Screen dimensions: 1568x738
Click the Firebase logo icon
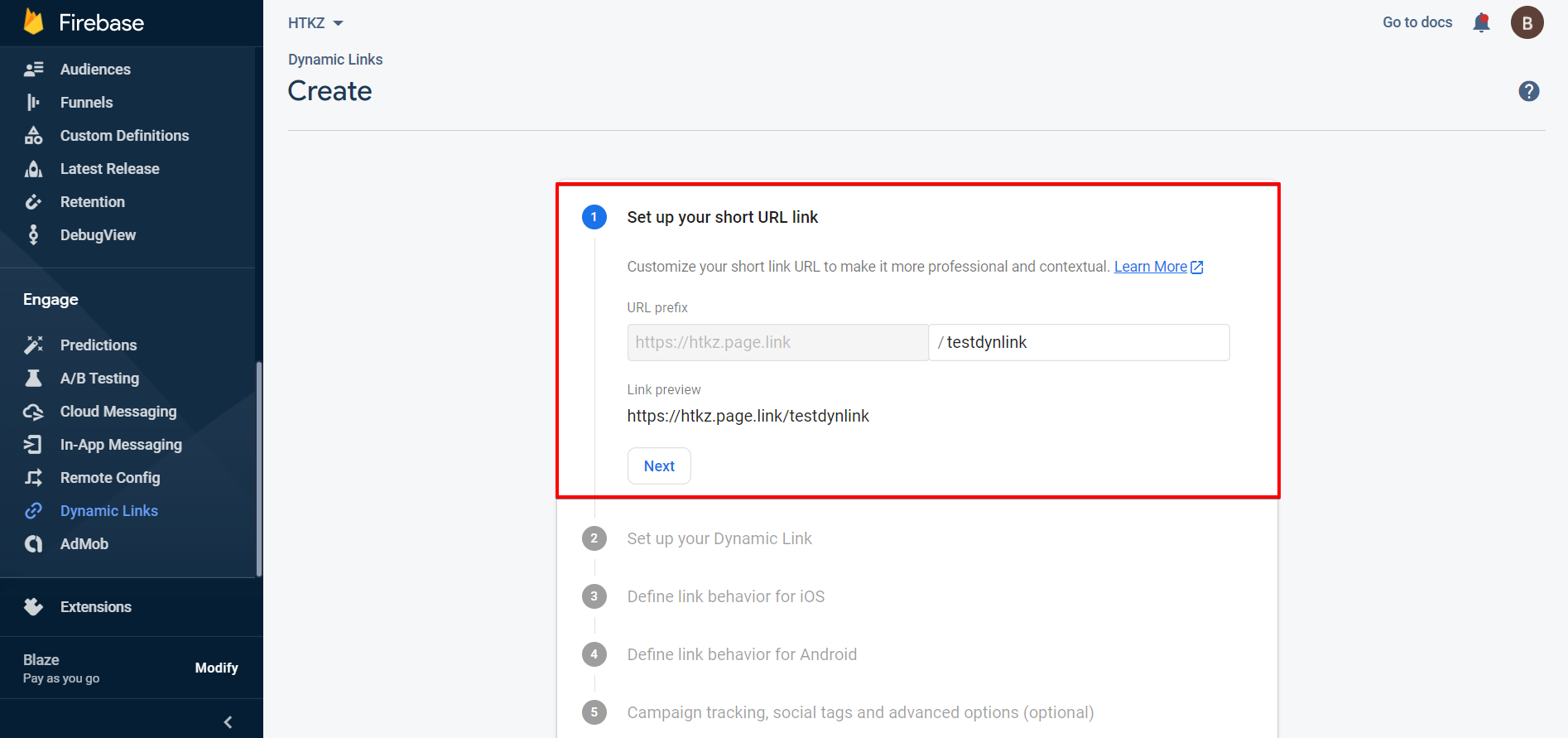(34, 22)
